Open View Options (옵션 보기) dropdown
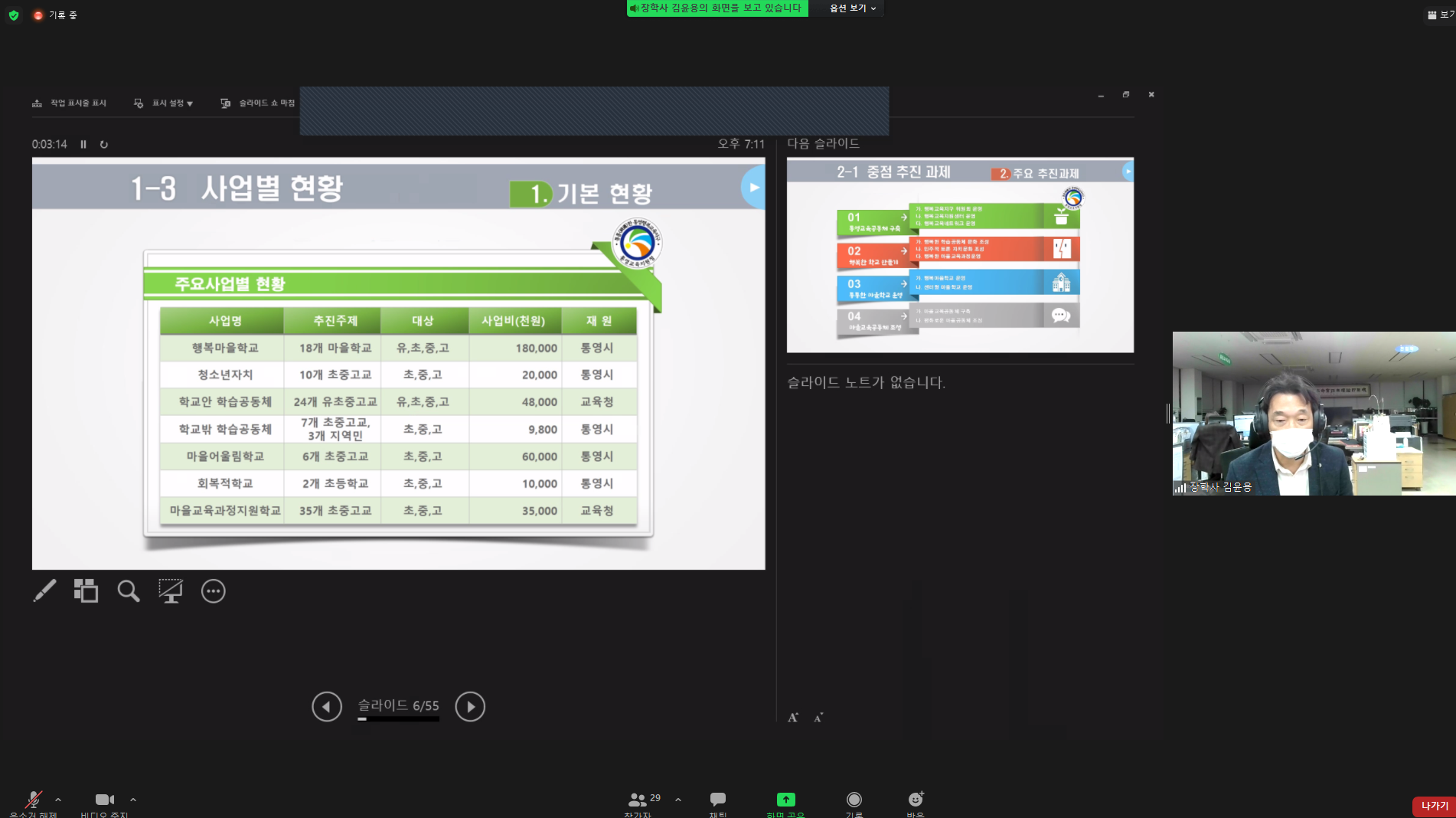The height and width of the screenshot is (818, 1456). 853,8
